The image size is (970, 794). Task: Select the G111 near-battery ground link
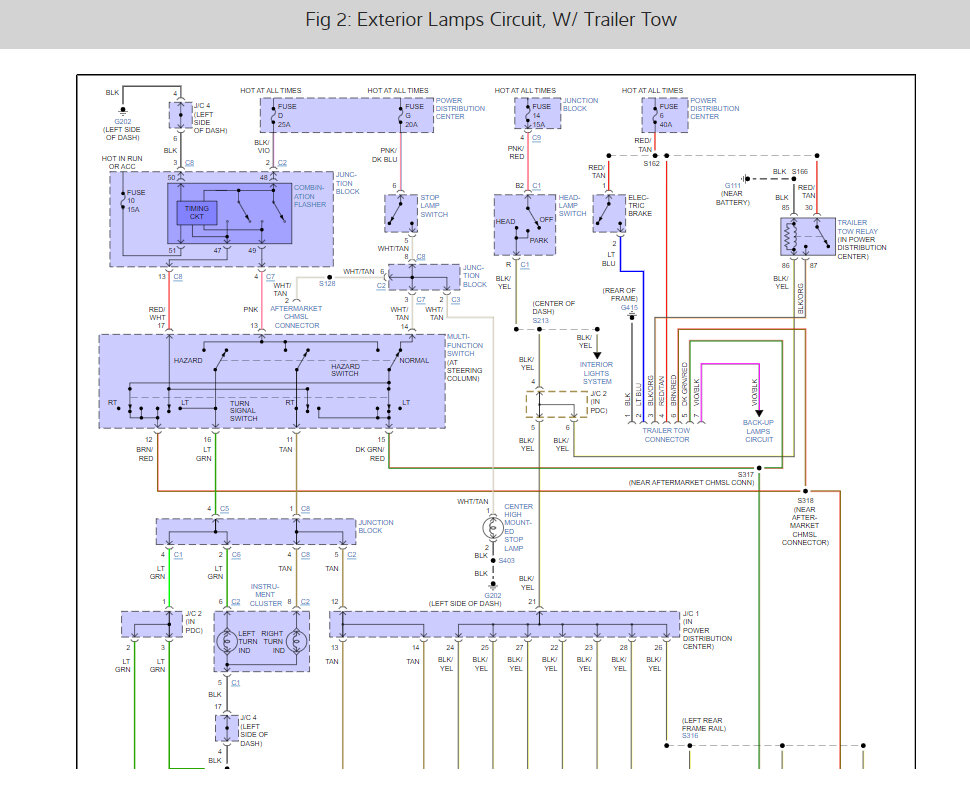click(x=732, y=186)
